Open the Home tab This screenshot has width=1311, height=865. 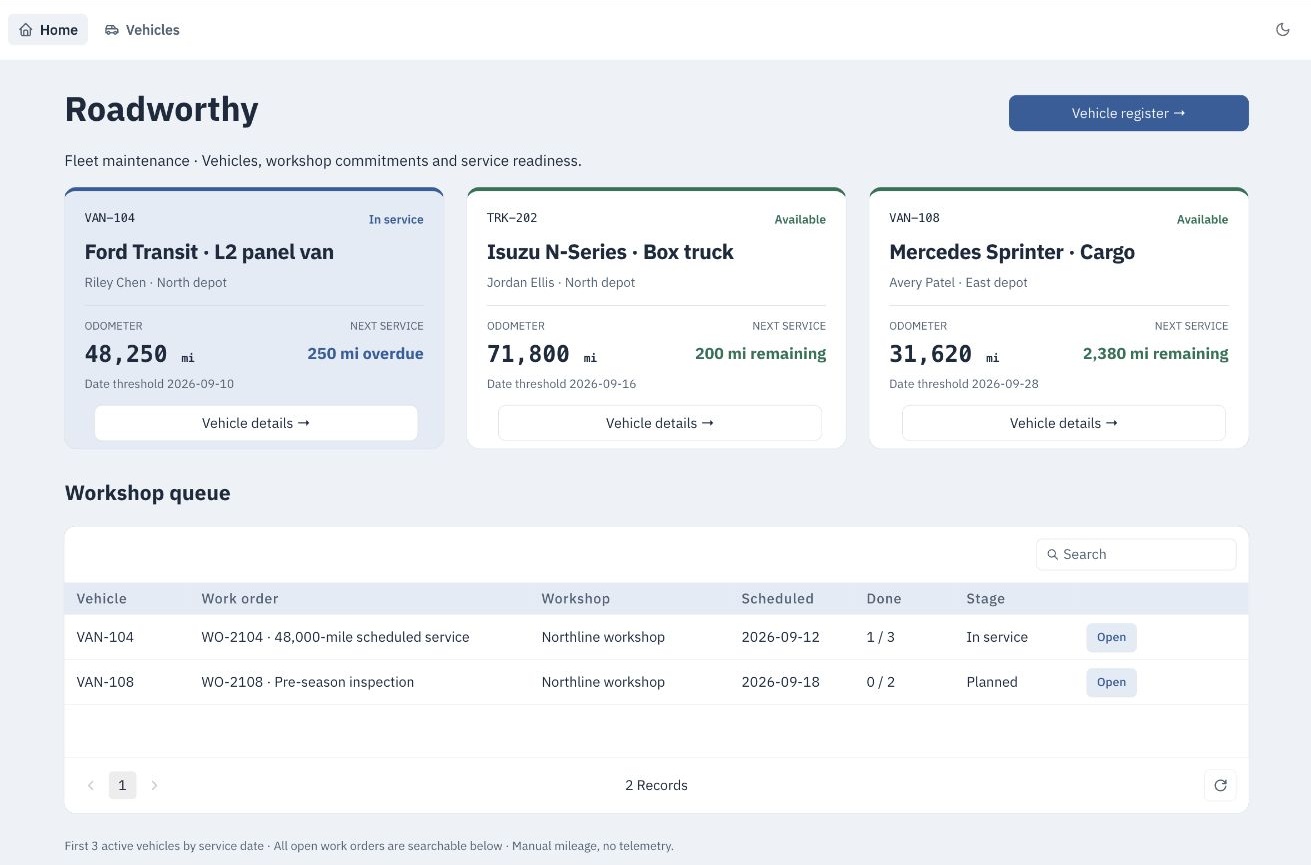pyautogui.click(x=48, y=30)
